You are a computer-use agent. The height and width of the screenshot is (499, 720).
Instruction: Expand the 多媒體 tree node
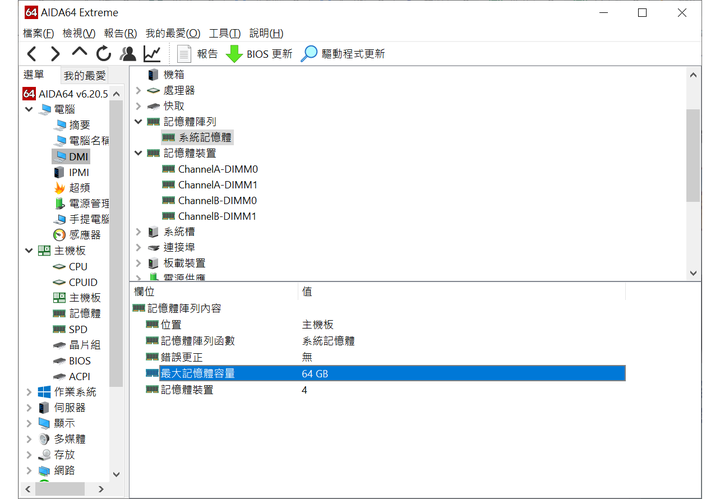pos(29,439)
